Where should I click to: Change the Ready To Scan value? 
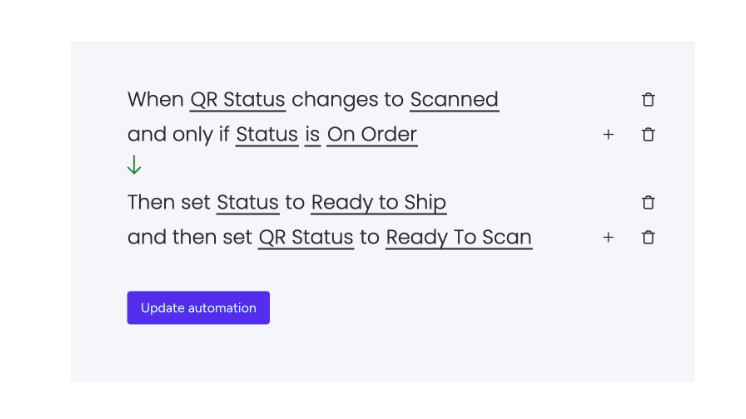459,237
